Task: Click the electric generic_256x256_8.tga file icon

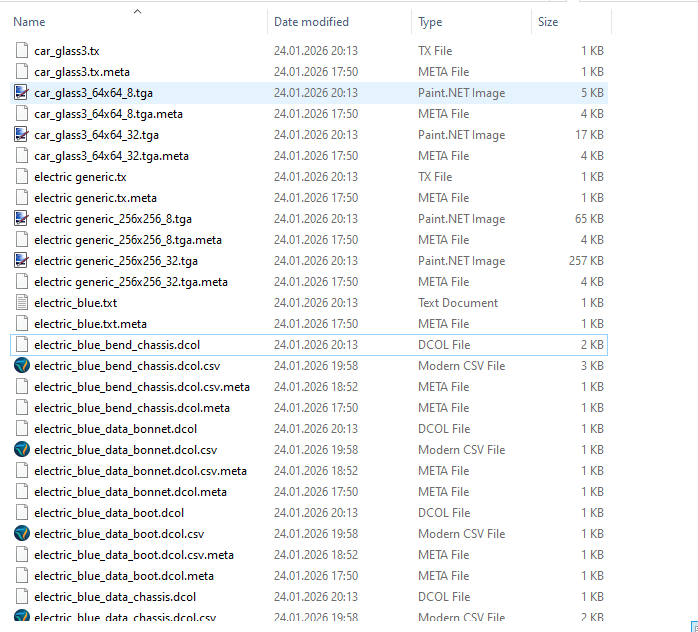Action: point(22,219)
